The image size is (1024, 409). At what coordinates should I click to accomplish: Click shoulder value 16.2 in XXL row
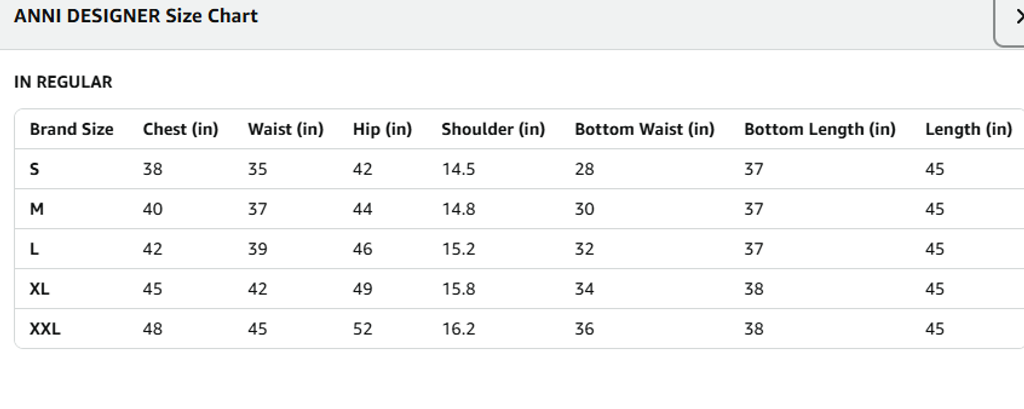coord(458,329)
